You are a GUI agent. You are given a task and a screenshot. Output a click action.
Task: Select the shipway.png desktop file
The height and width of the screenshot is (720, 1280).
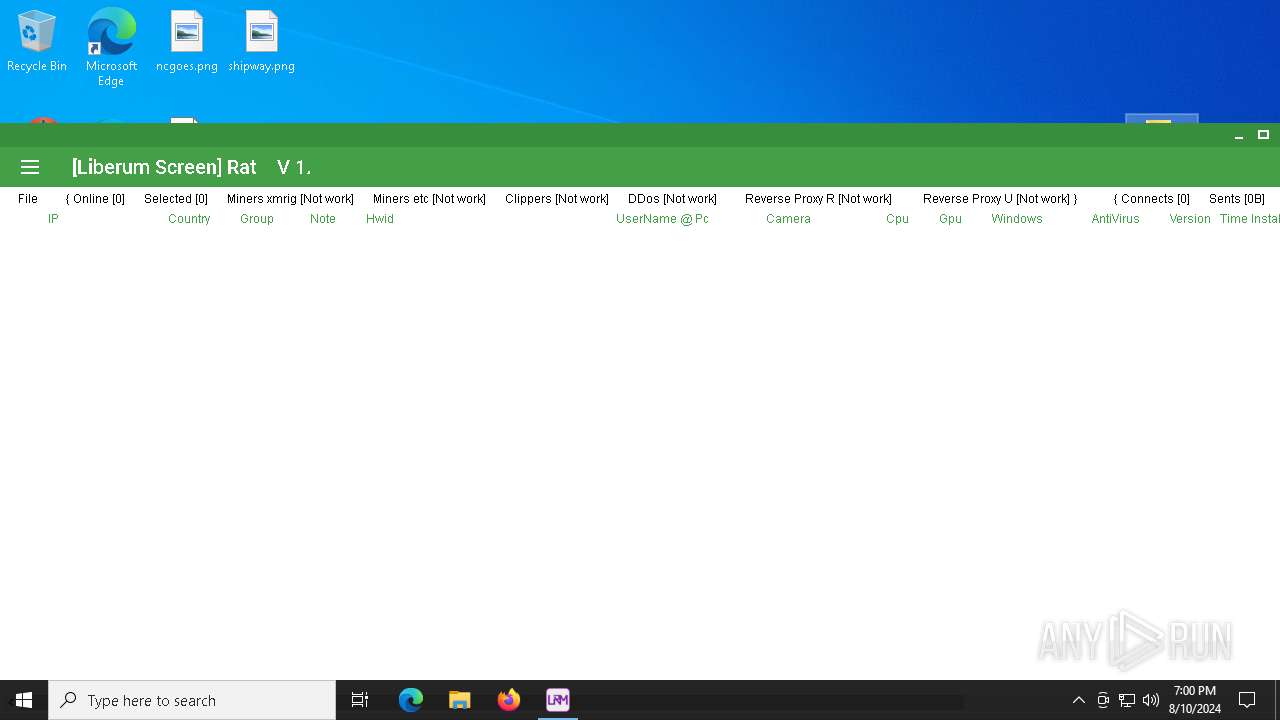pyautogui.click(x=261, y=42)
